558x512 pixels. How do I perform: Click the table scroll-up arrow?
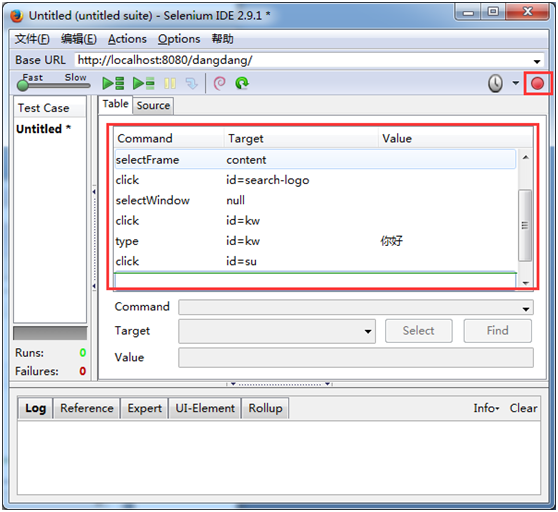525,157
